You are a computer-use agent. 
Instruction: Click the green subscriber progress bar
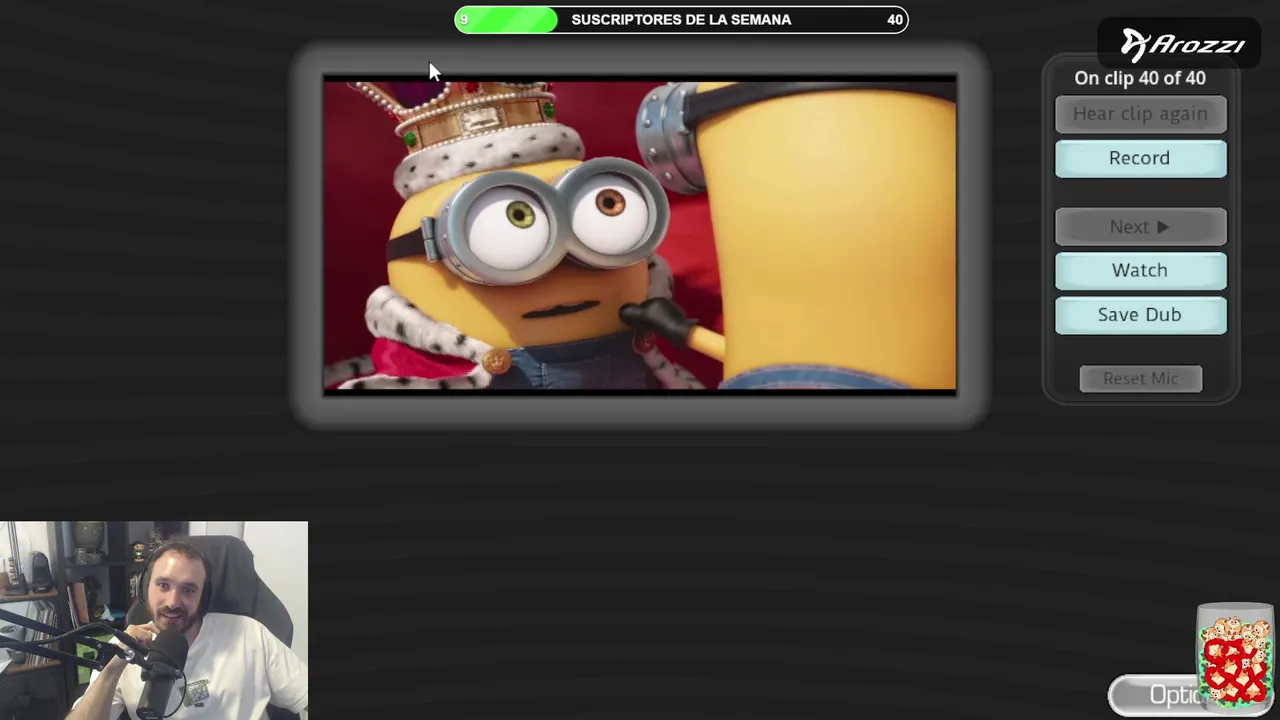tap(507, 19)
